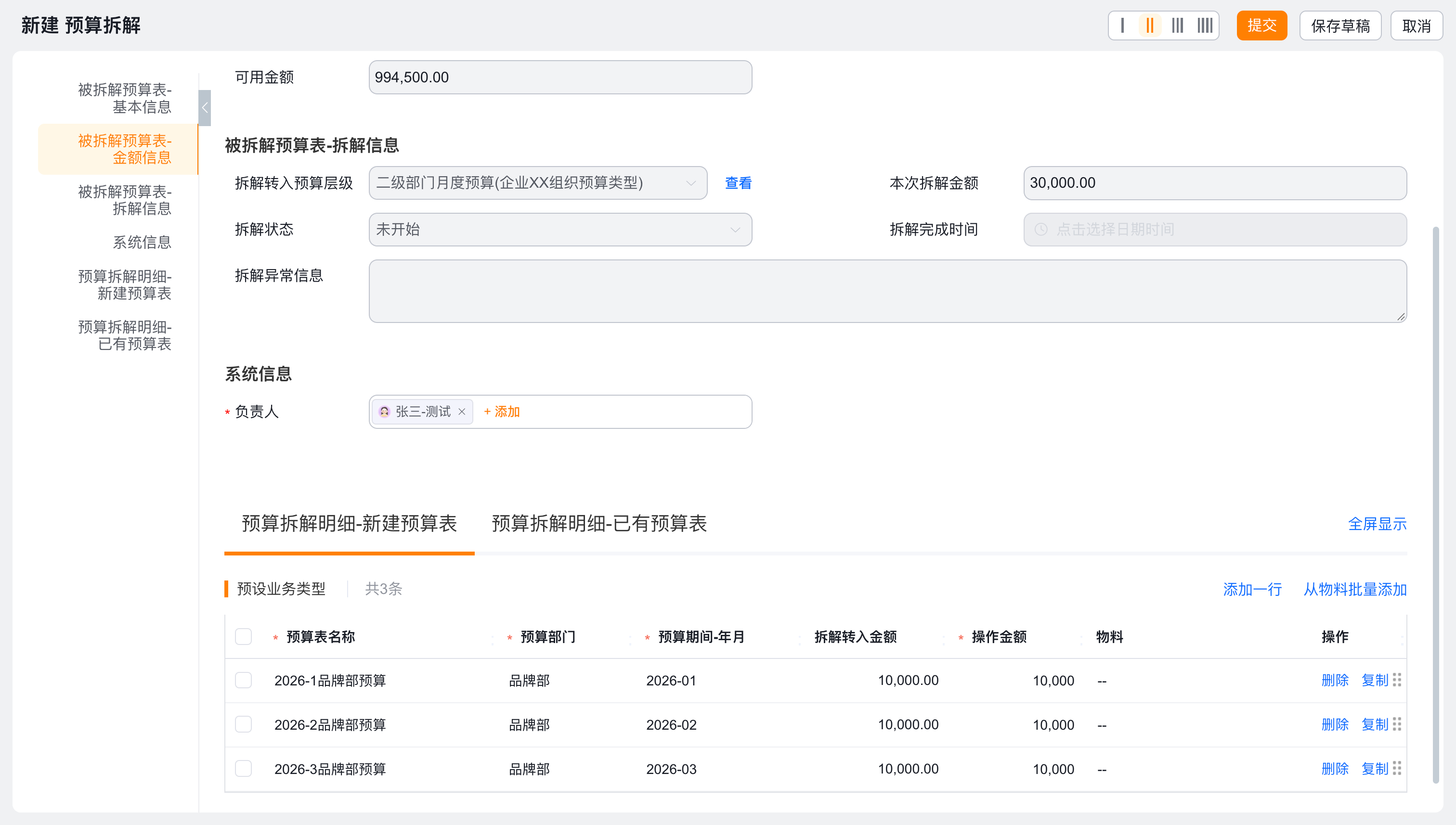
Task: Collapse the left navigation sidebar arrow
Action: pos(205,108)
